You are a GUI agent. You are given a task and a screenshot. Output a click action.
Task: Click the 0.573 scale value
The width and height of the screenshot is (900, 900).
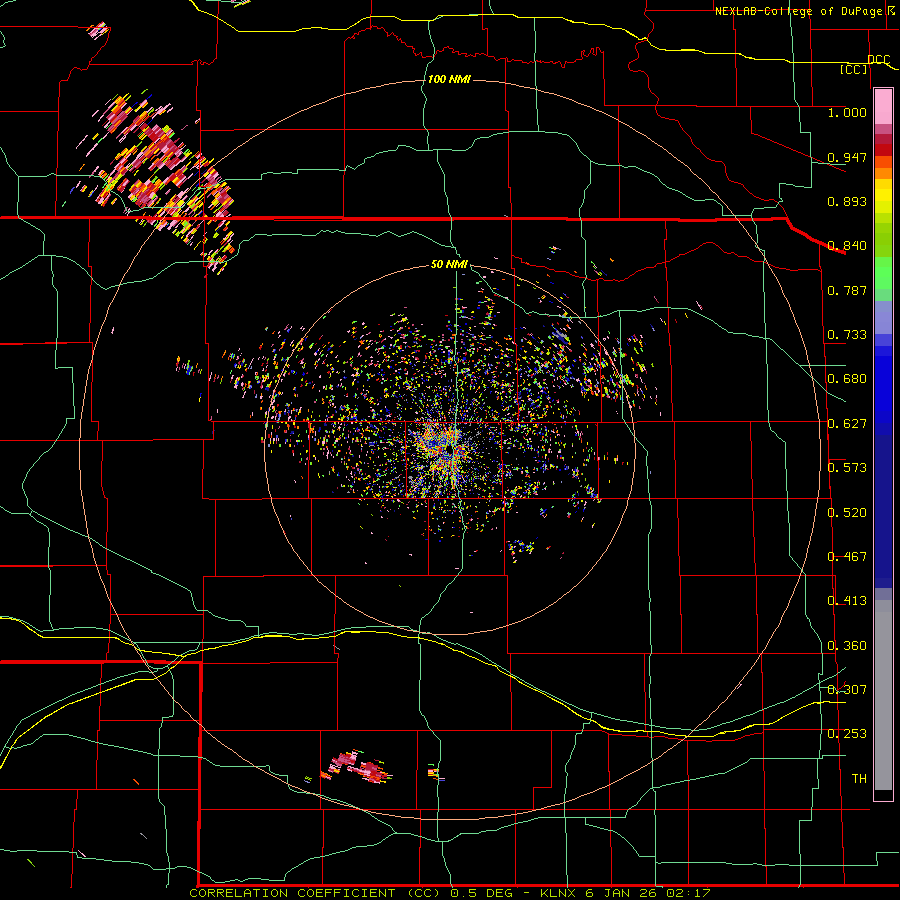coord(847,468)
